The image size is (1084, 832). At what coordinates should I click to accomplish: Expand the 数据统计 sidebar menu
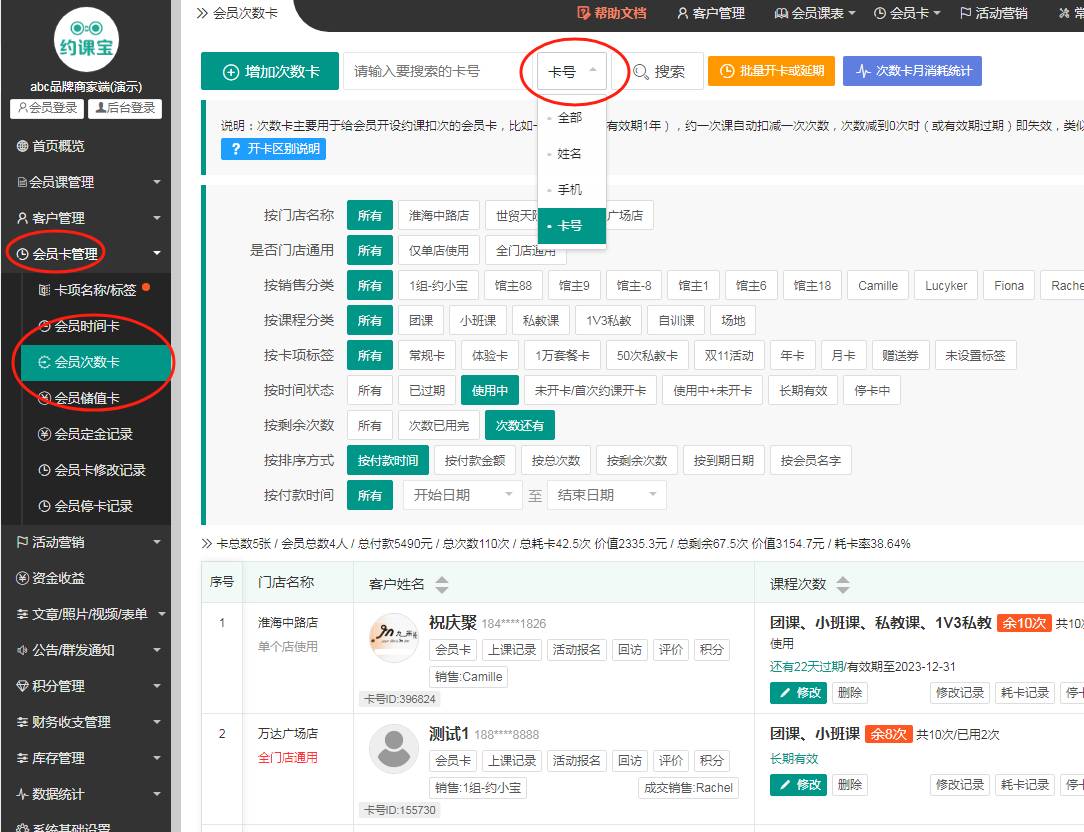coord(86,793)
